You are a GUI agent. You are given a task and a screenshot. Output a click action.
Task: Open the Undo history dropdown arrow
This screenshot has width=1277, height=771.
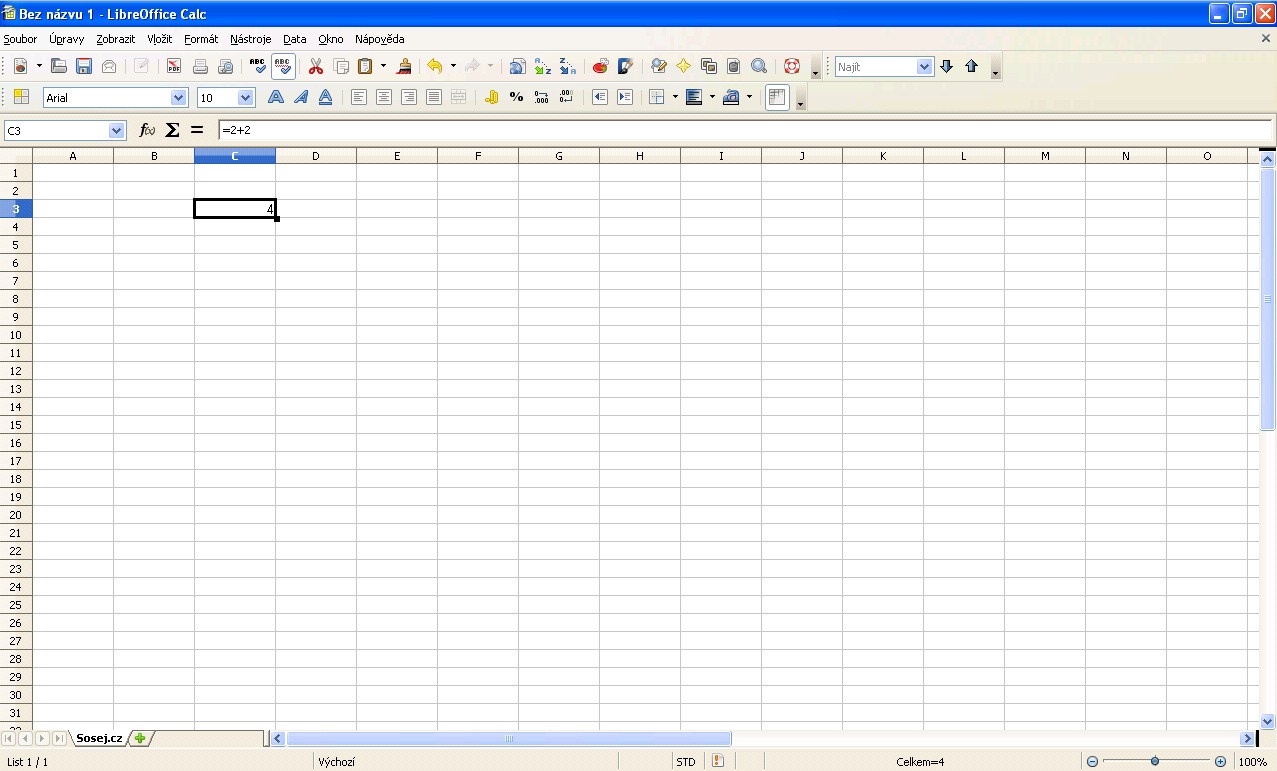coord(453,67)
